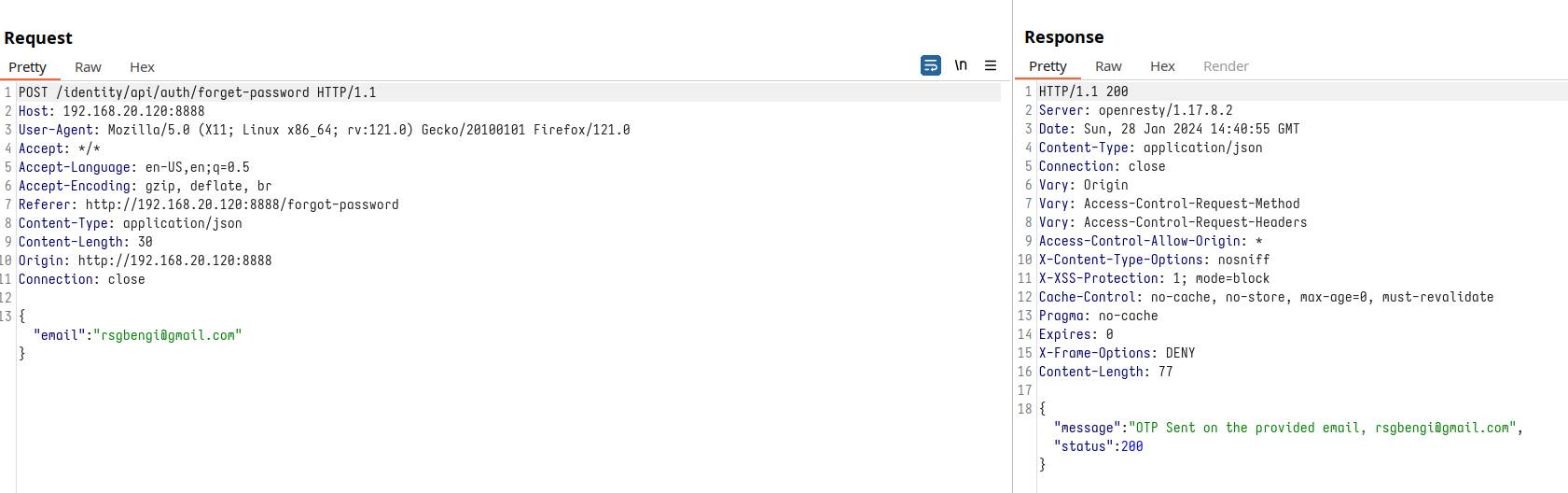1568x493 pixels.
Task: Click the response Content-Length: 77 line
Action: click(1105, 372)
